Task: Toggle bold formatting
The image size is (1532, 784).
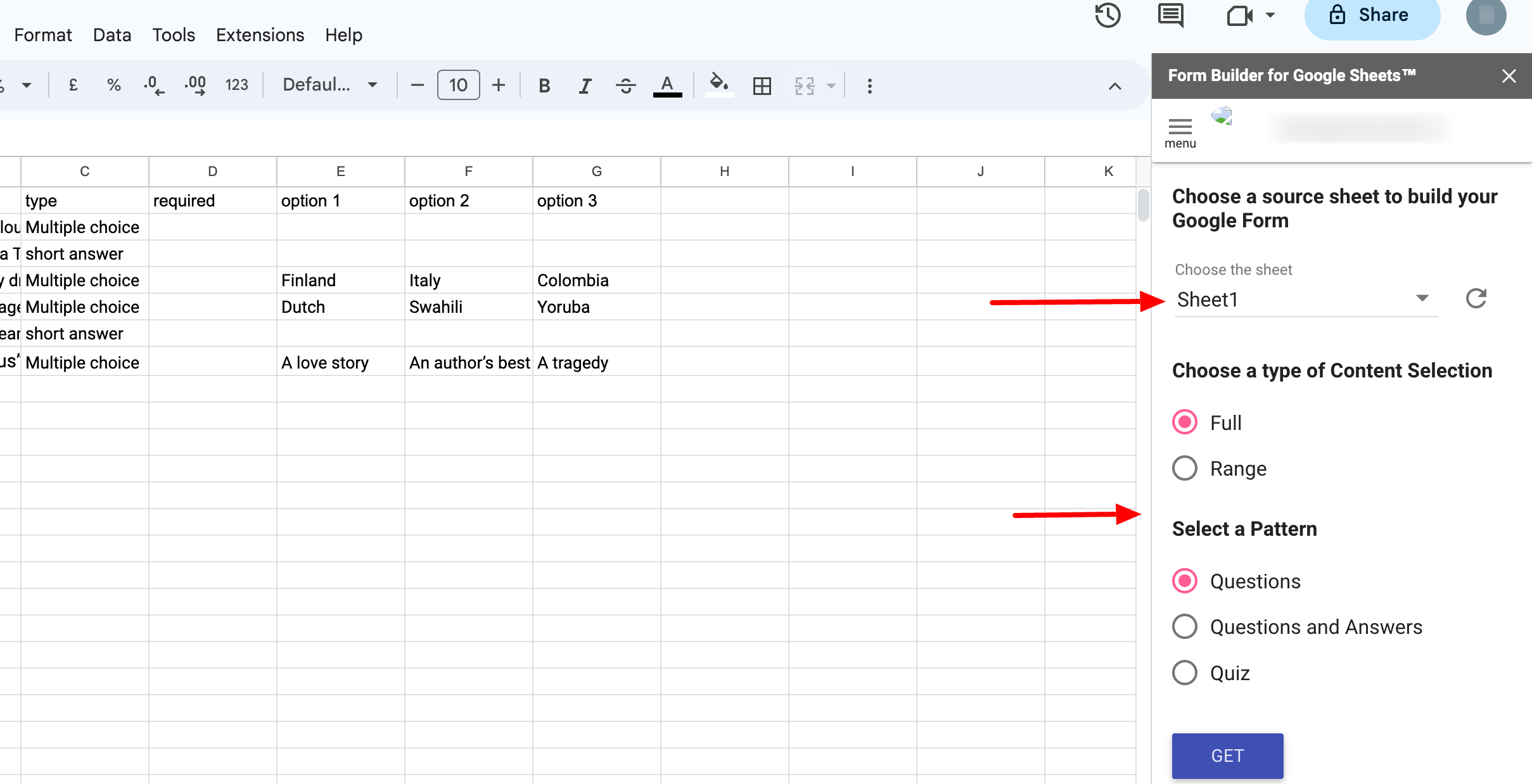Action: (544, 85)
